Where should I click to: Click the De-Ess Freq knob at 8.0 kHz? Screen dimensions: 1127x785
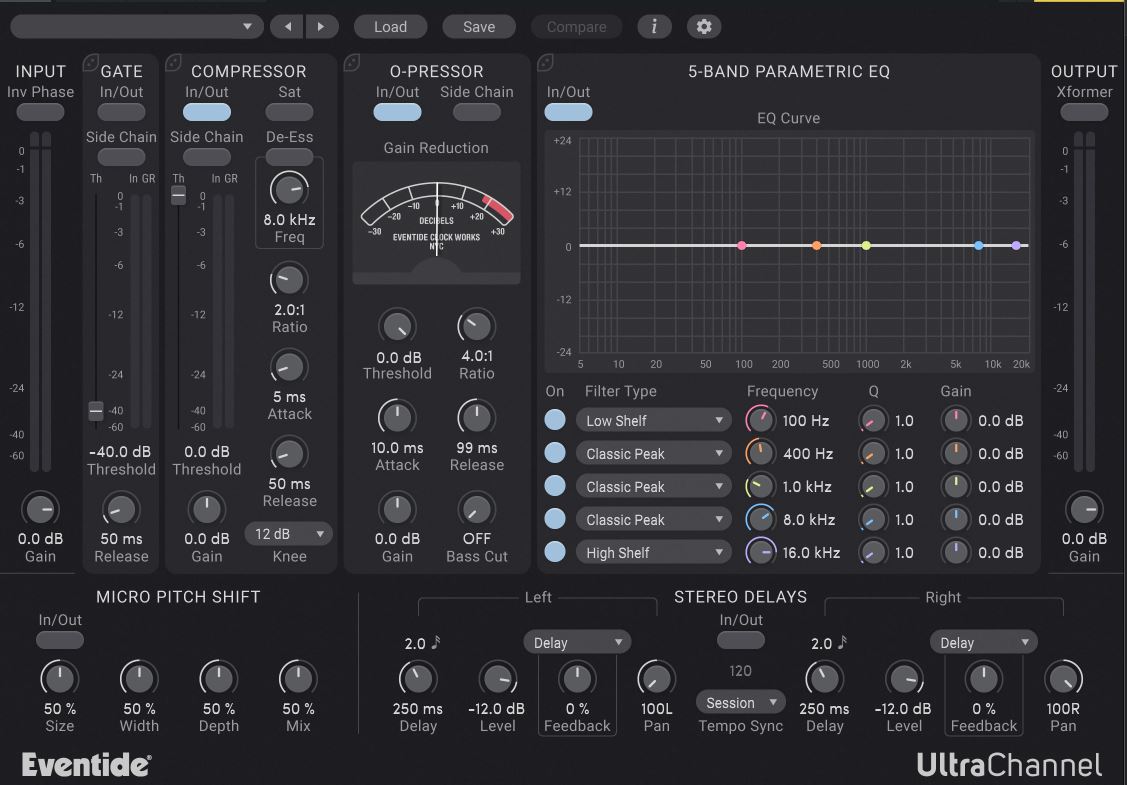pyautogui.click(x=289, y=190)
